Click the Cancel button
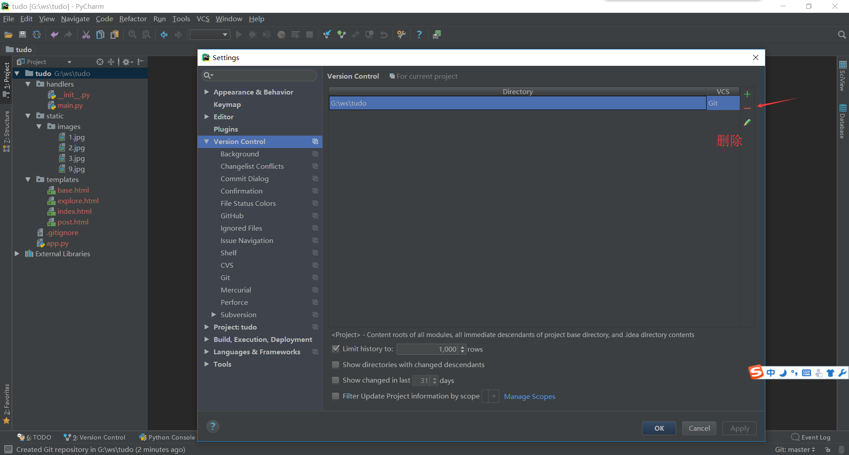Image resolution: width=849 pixels, height=455 pixels. [699, 428]
